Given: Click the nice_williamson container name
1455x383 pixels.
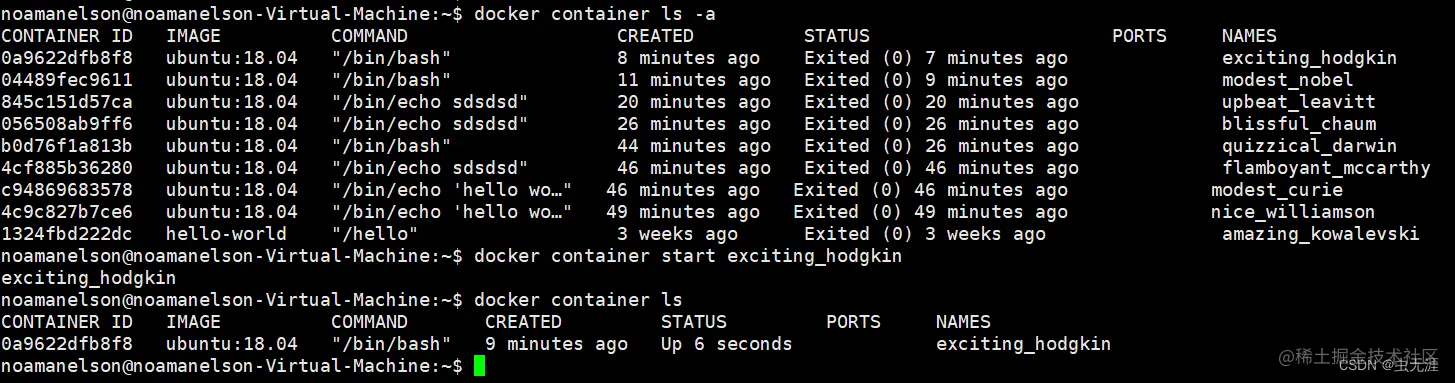Looking at the screenshot, I should 1292,212.
